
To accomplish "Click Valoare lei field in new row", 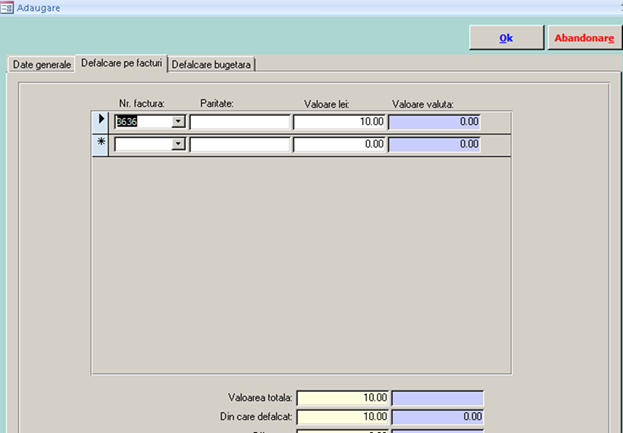I will click(340, 144).
